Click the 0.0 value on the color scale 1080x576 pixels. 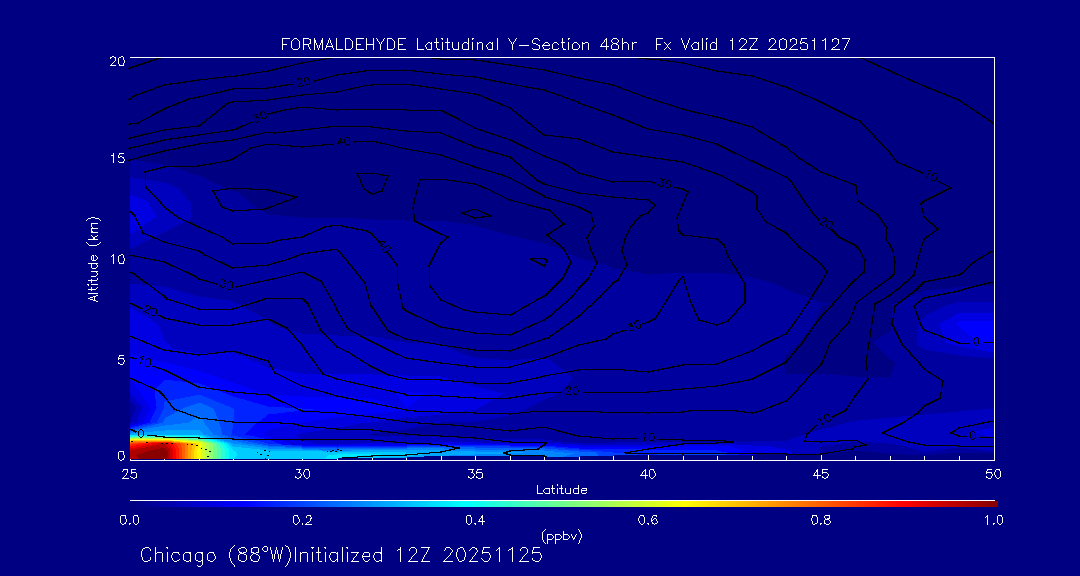[x=130, y=520]
